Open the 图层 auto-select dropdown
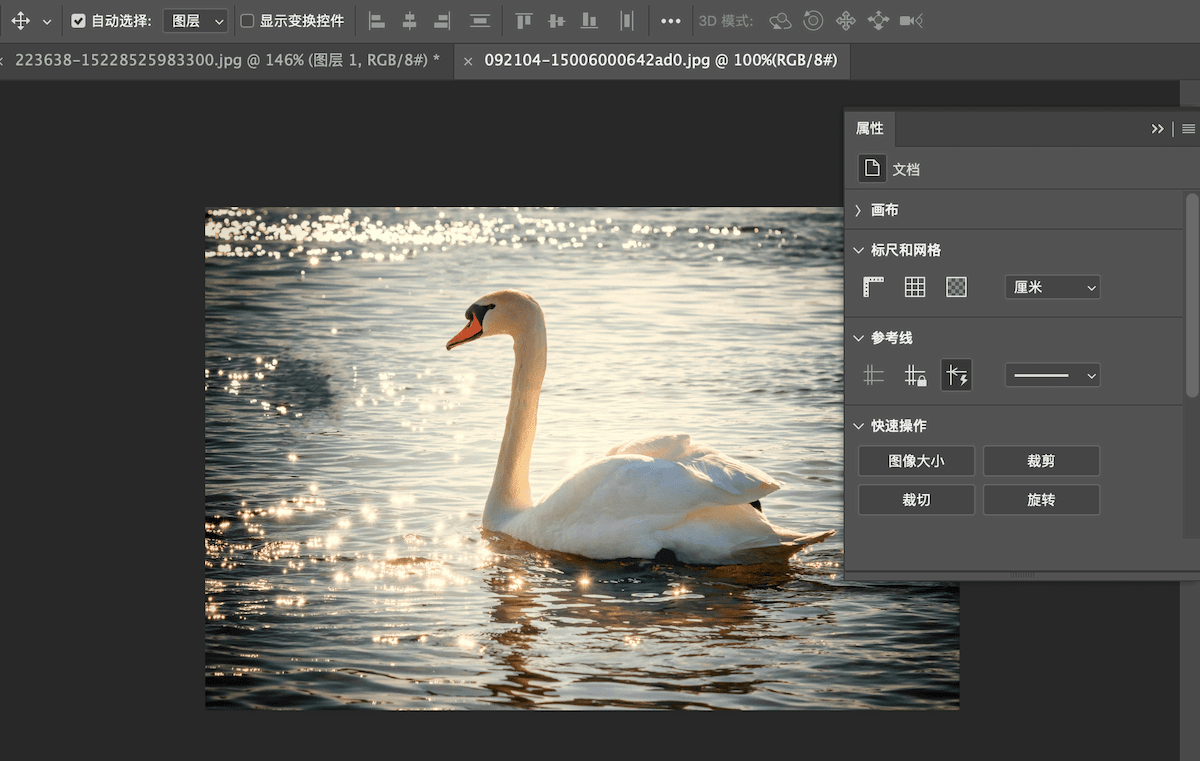This screenshot has height=761, width=1200. point(195,21)
